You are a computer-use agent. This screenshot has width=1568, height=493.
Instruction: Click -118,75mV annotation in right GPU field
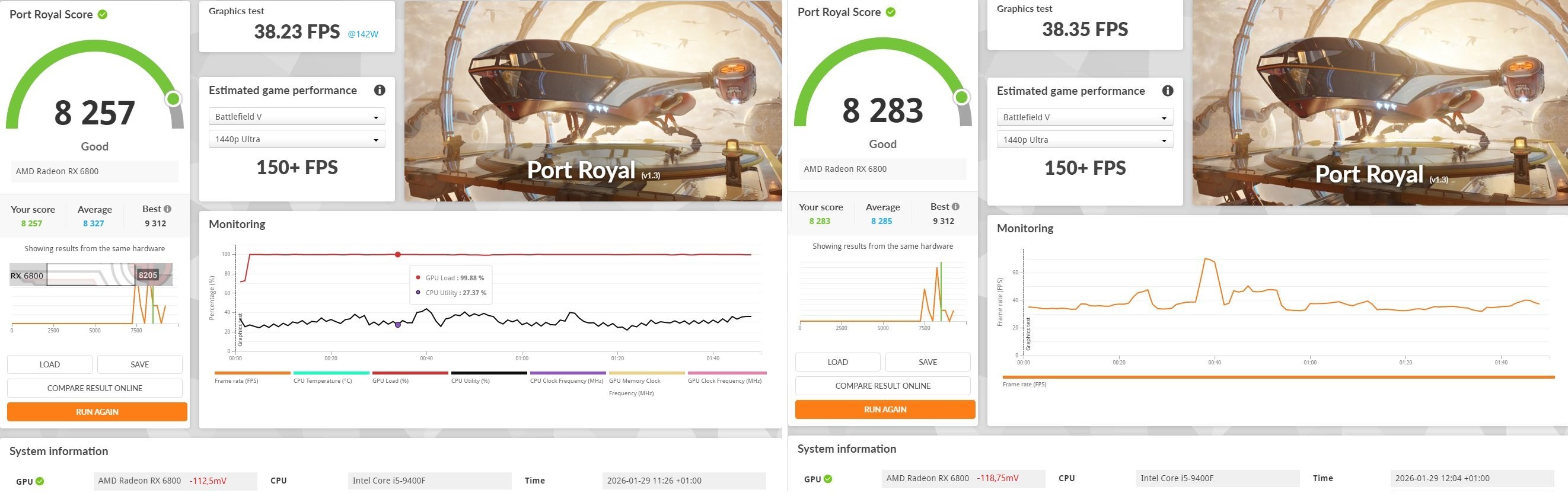pyautogui.click(x=997, y=478)
